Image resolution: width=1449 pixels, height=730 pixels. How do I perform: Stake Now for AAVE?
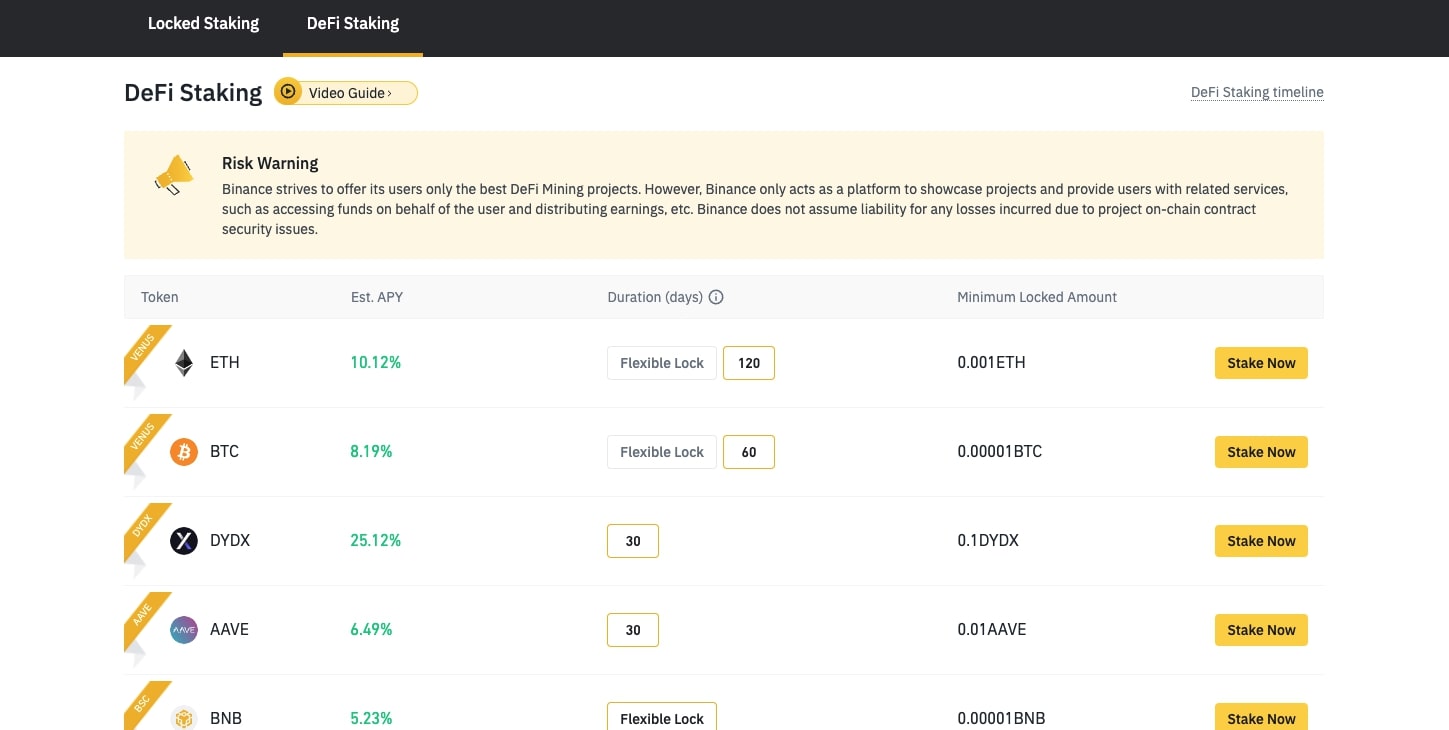pyautogui.click(x=1261, y=630)
